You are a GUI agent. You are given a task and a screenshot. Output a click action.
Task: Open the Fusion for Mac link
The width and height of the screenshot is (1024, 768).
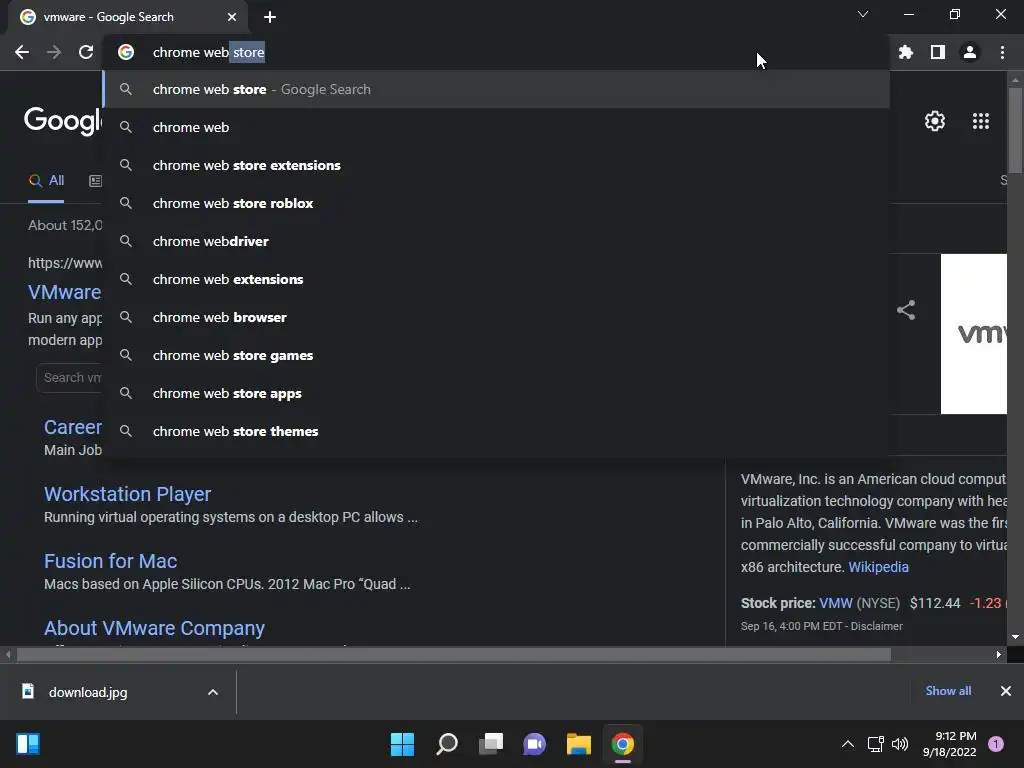tap(110, 561)
